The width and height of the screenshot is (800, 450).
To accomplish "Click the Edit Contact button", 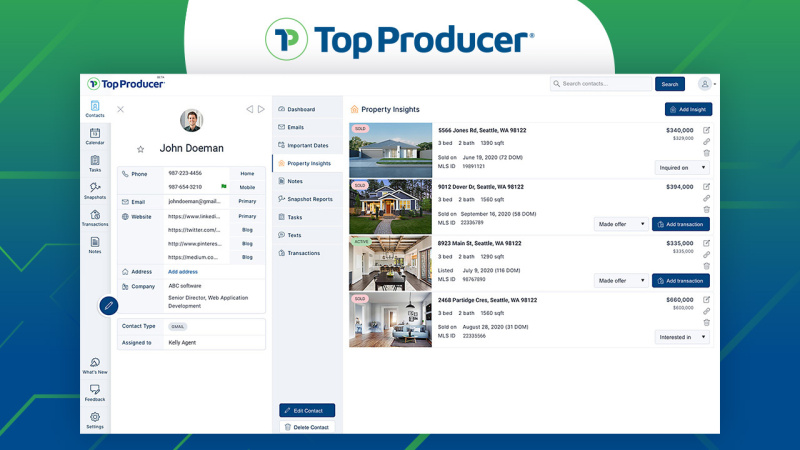I will (x=307, y=410).
